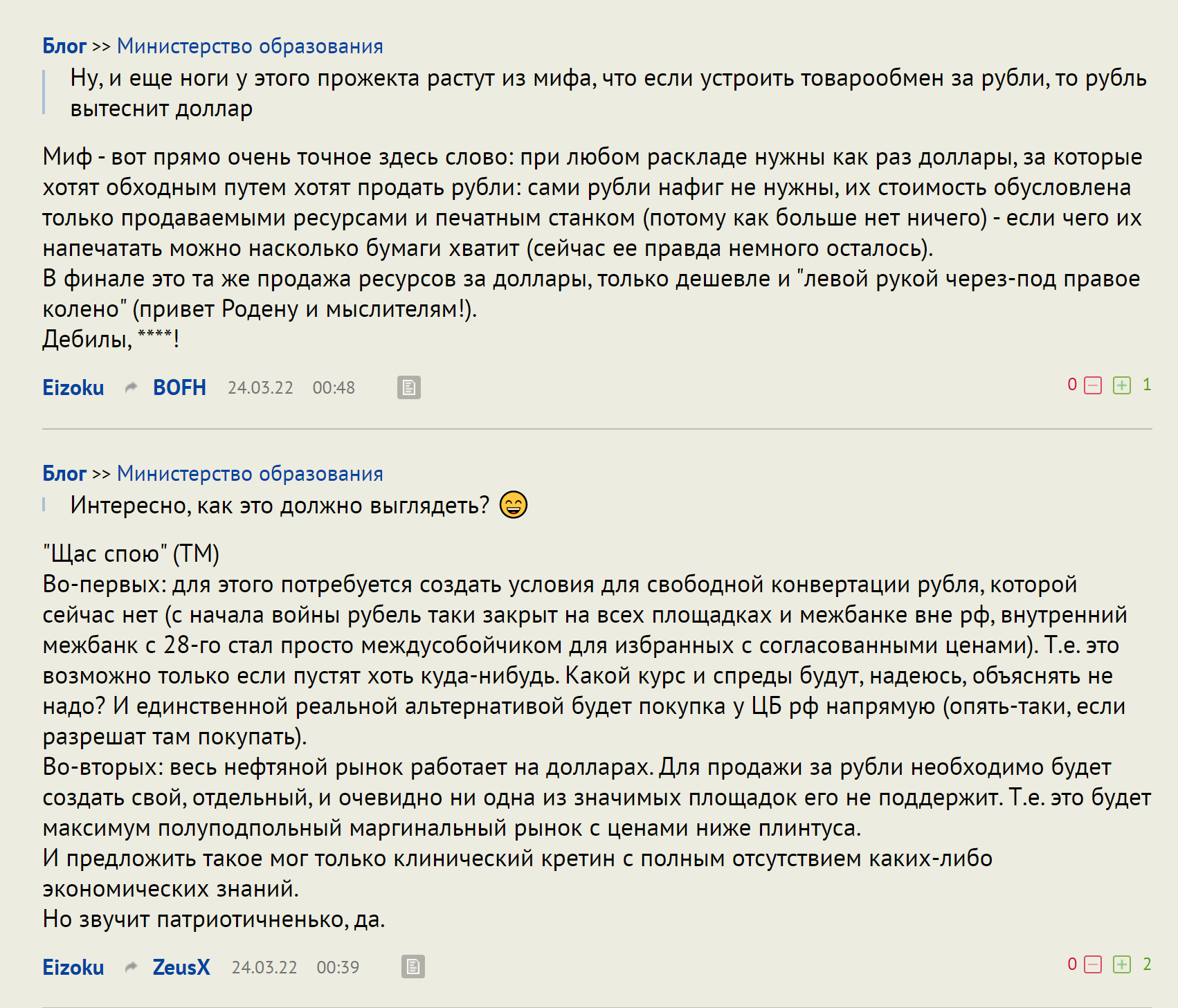Click the reply arrow before ZeusX

(131, 966)
